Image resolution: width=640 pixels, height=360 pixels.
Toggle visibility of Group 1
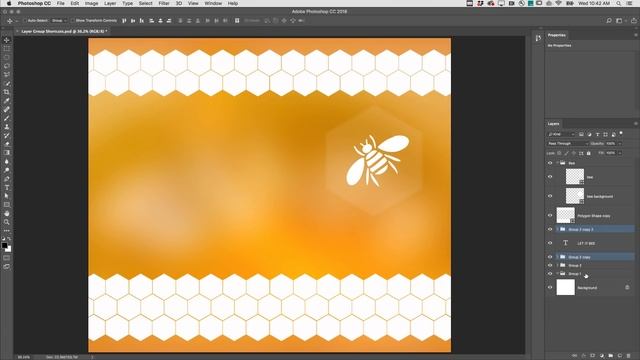click(x=550, y=273)
